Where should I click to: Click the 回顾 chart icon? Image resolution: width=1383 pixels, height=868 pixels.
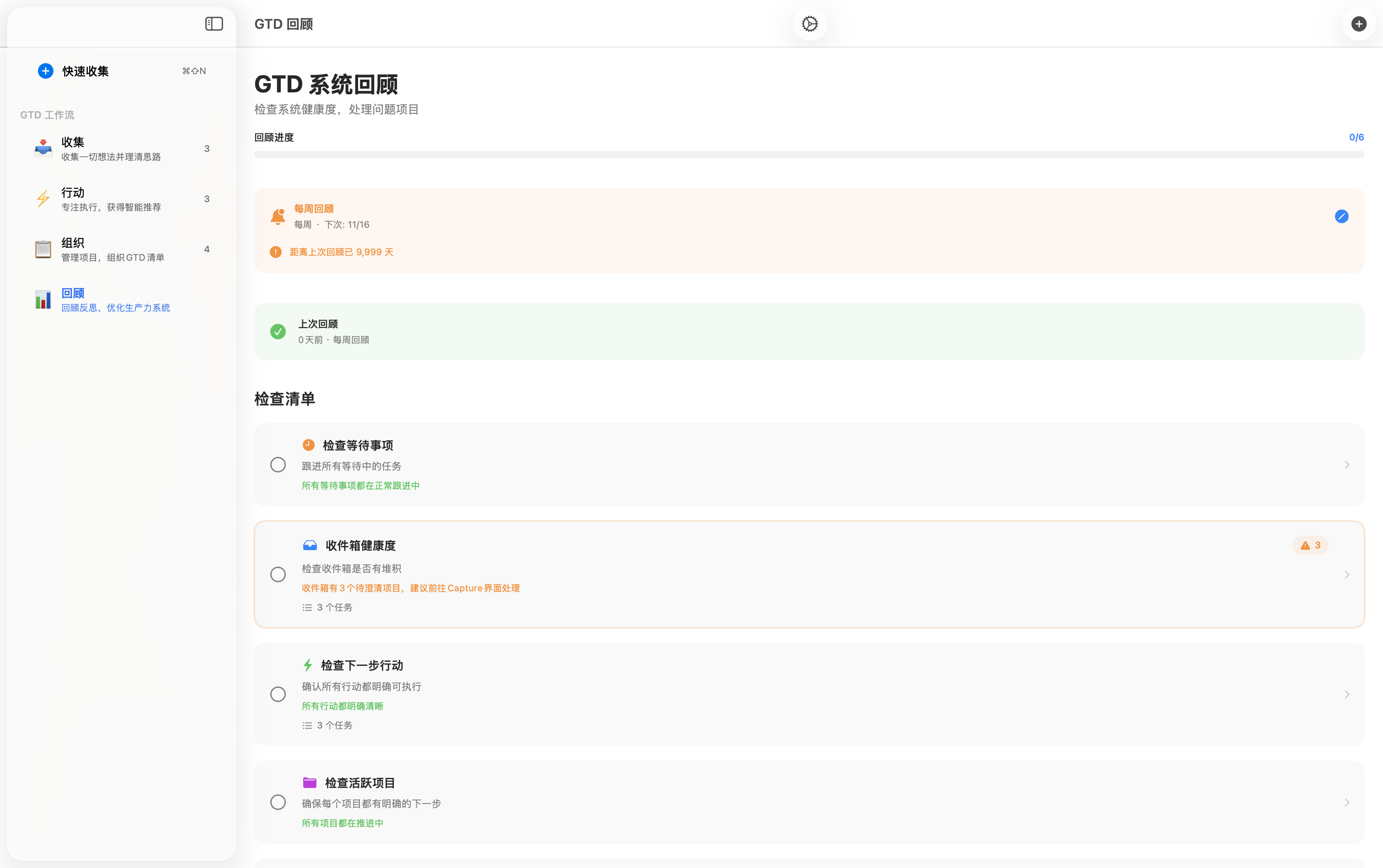pos(43,299)
